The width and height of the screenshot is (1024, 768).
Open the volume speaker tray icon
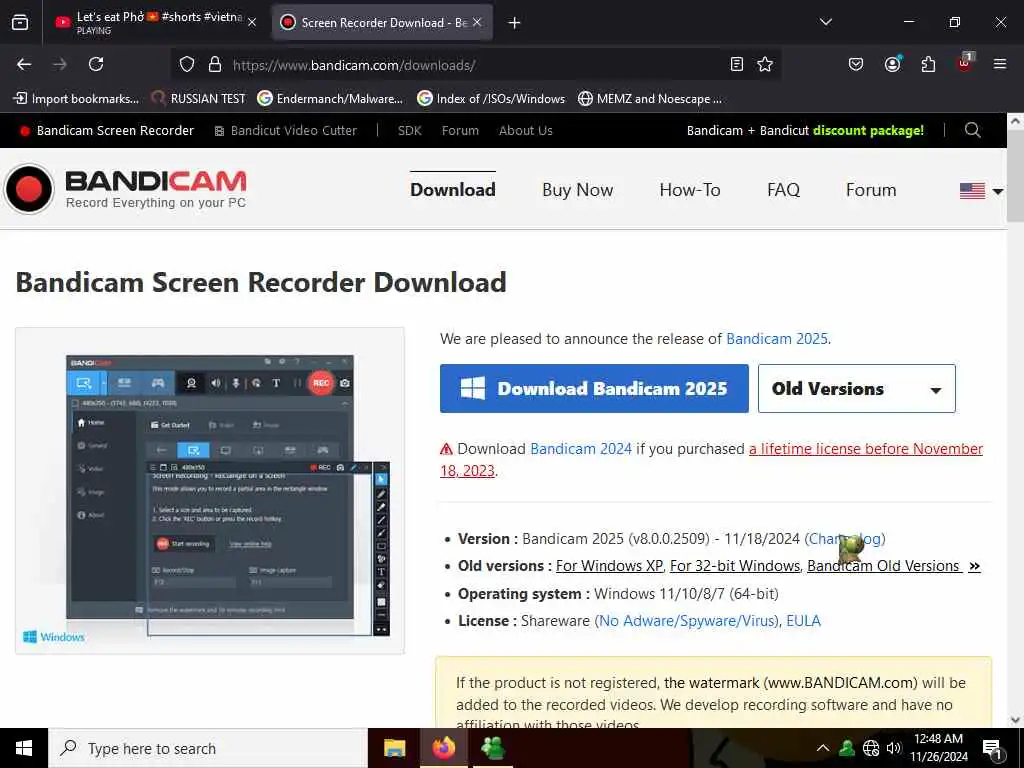[x=894, y=748]
